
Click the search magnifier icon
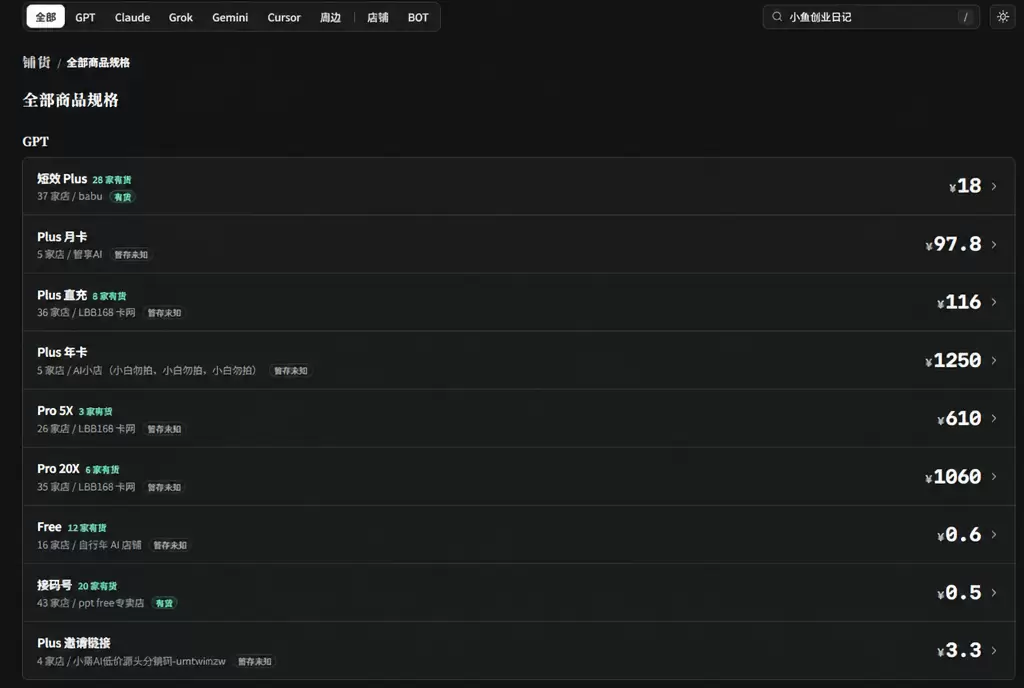777,17
